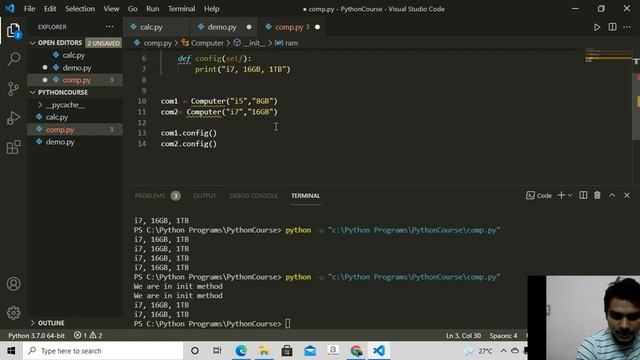Open the Extensions view

click(x=13, y=147)
